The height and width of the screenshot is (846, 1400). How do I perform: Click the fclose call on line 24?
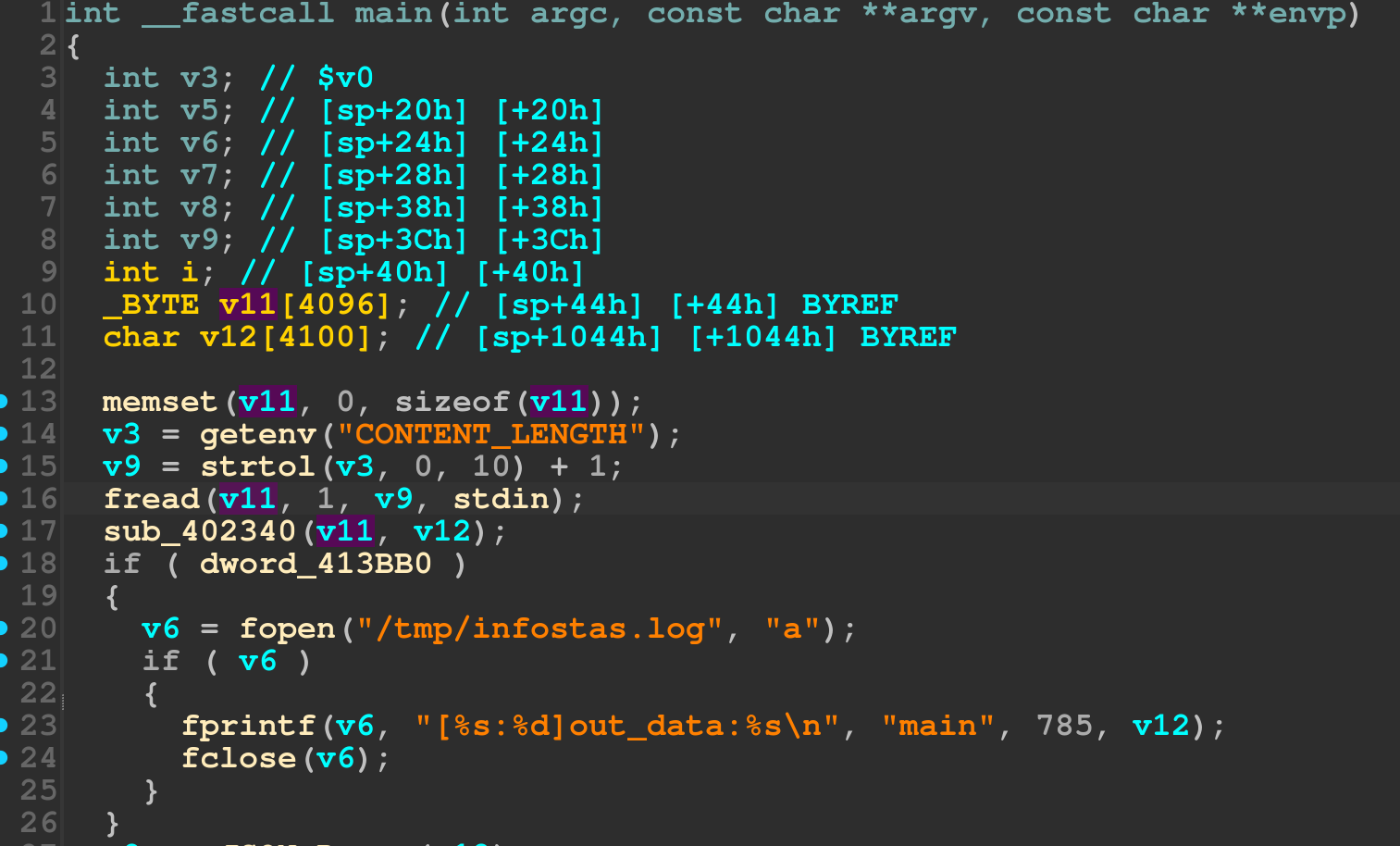pyautogui.click(x=239, y=758)
